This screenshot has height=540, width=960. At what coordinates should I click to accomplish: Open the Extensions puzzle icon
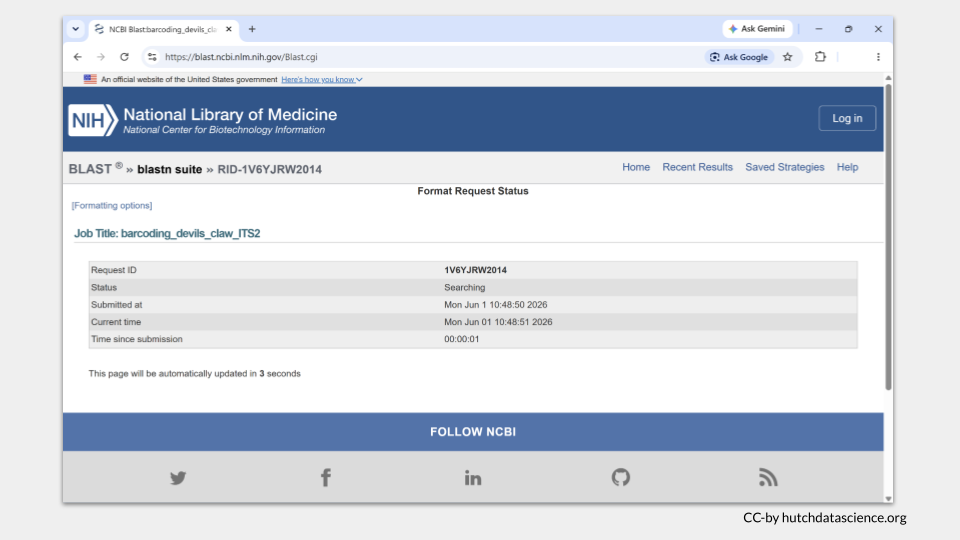tap(820, 57)
